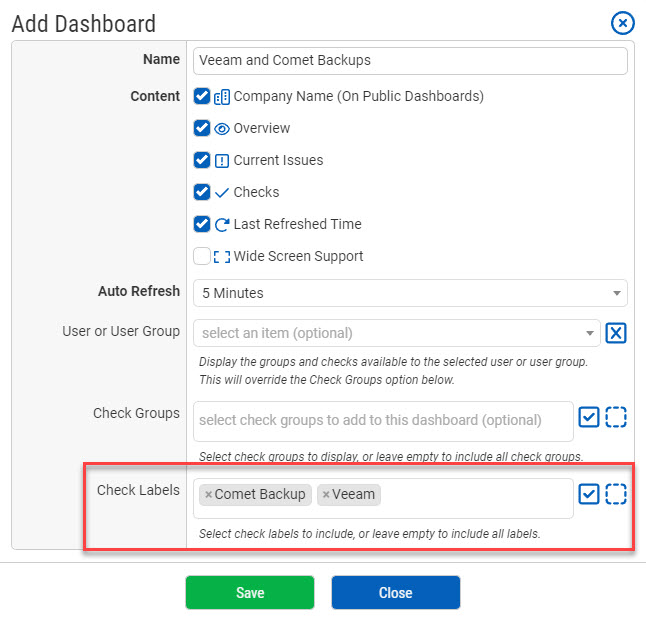
Task: Deselect all check groups icon
Action: point(616,417)
